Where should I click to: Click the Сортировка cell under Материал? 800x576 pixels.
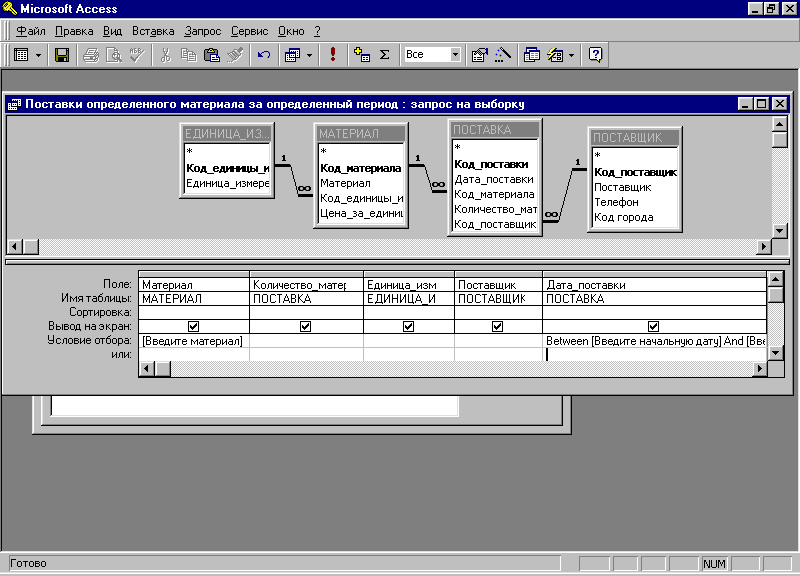194,312
